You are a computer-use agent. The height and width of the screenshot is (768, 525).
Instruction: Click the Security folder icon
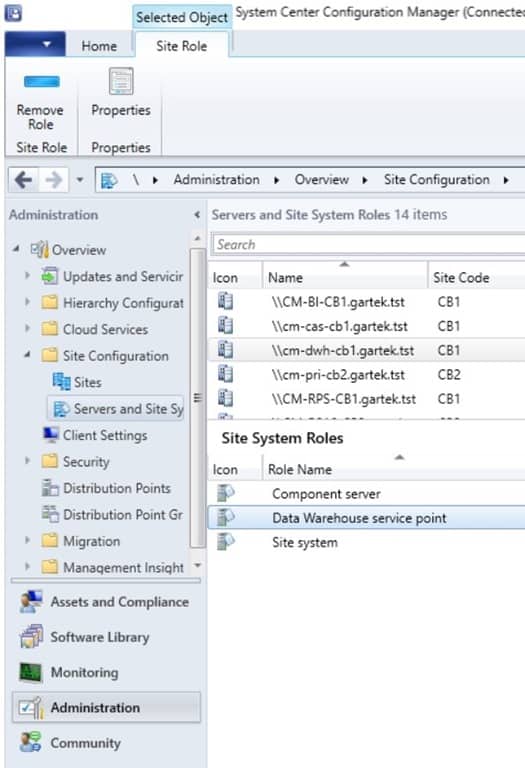[x=50, y=461]
